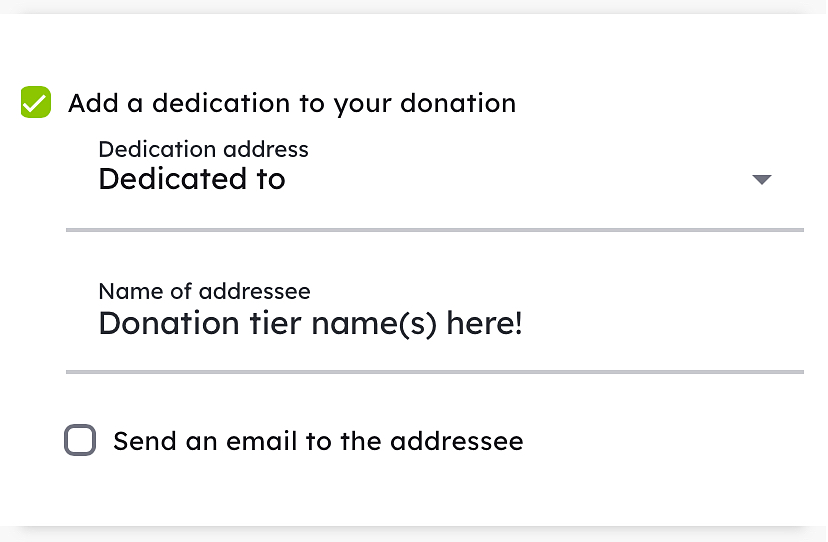Focus the Name of addressee input field
The width and height of the screenshot is (828, 542).
[434, 324]
